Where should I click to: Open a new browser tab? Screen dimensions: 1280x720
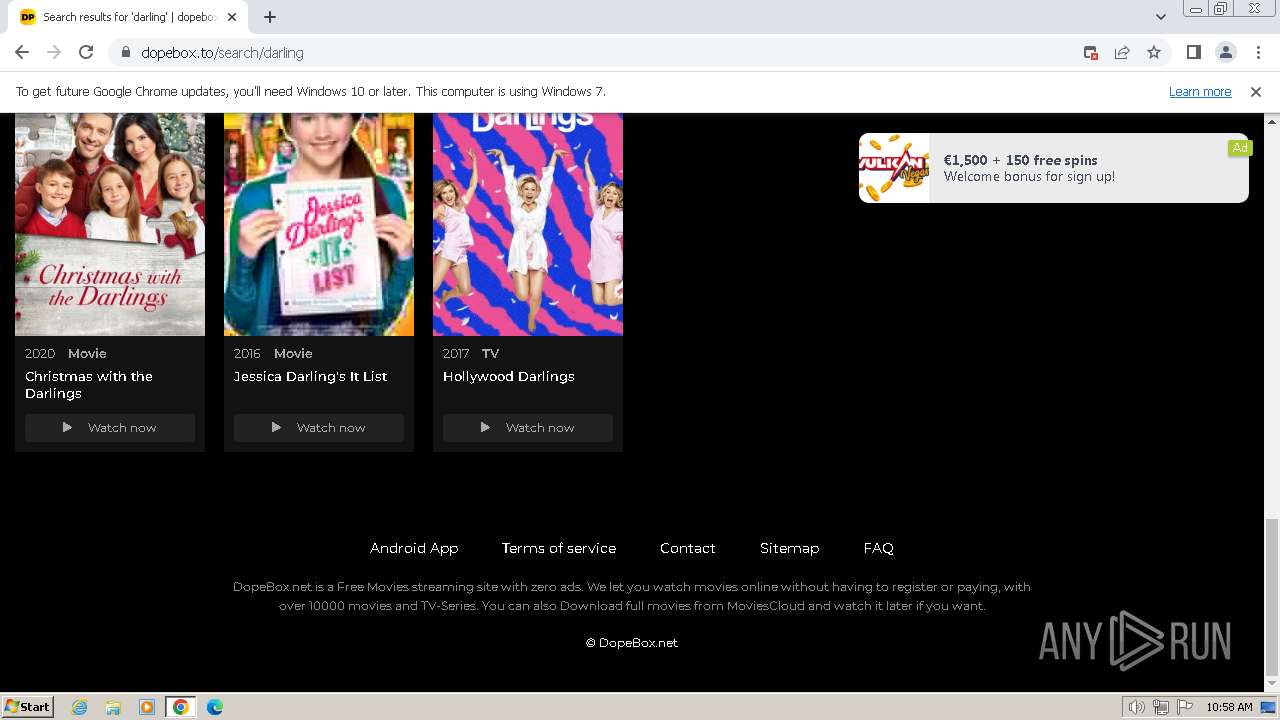coord(270,17)
